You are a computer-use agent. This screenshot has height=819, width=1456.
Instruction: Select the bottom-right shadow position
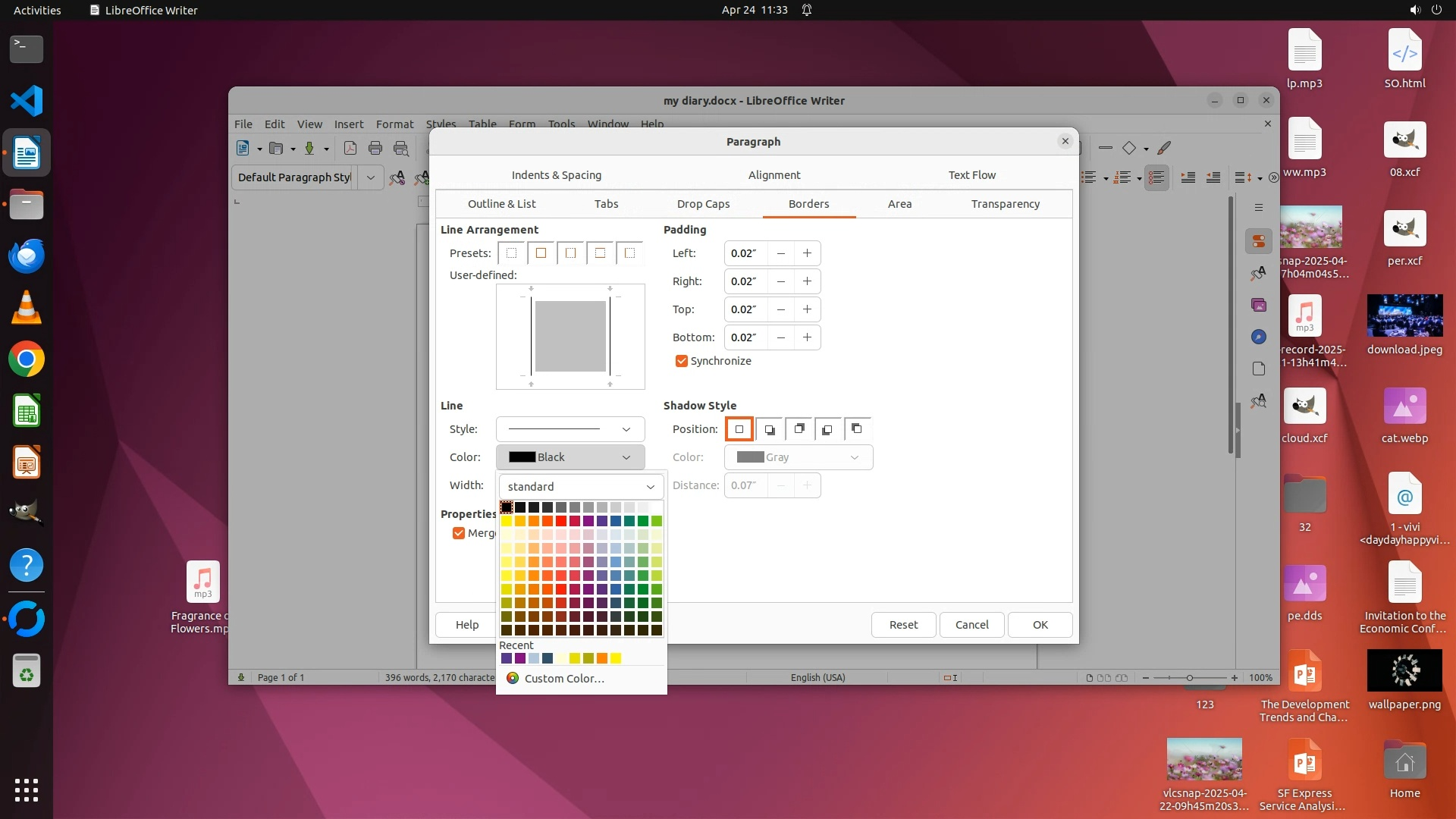point(769,429)
